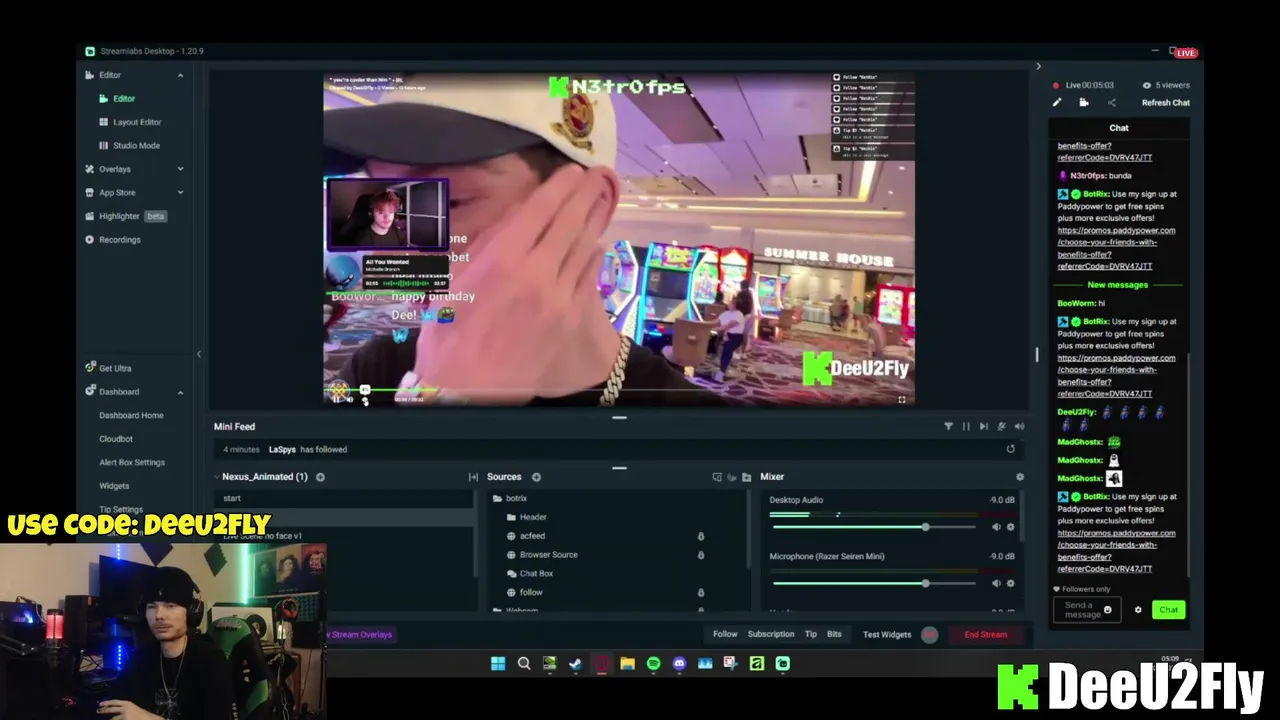Test a Subscription alert

tap(771, 634)
